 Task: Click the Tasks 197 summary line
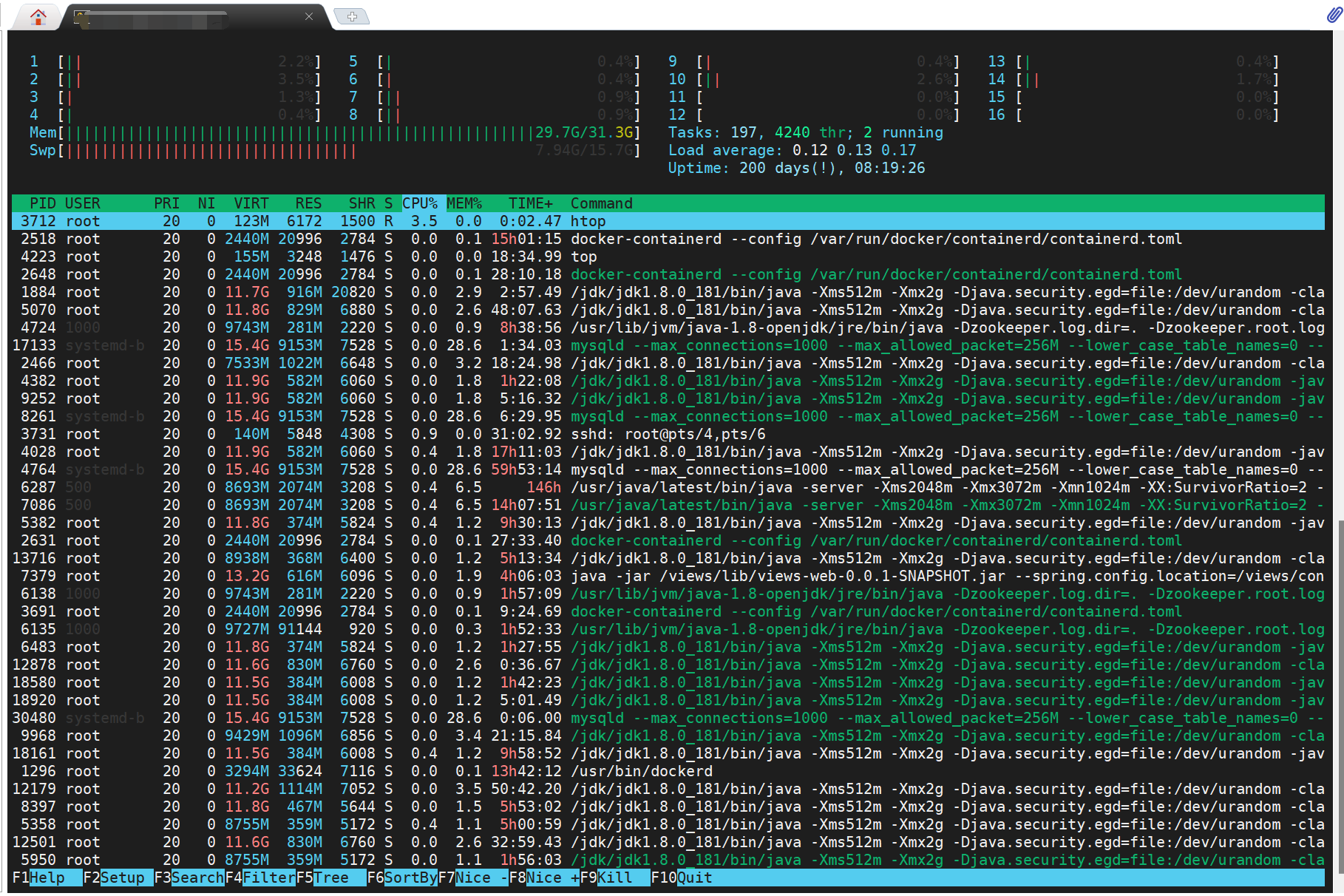[x=805, y=132]
